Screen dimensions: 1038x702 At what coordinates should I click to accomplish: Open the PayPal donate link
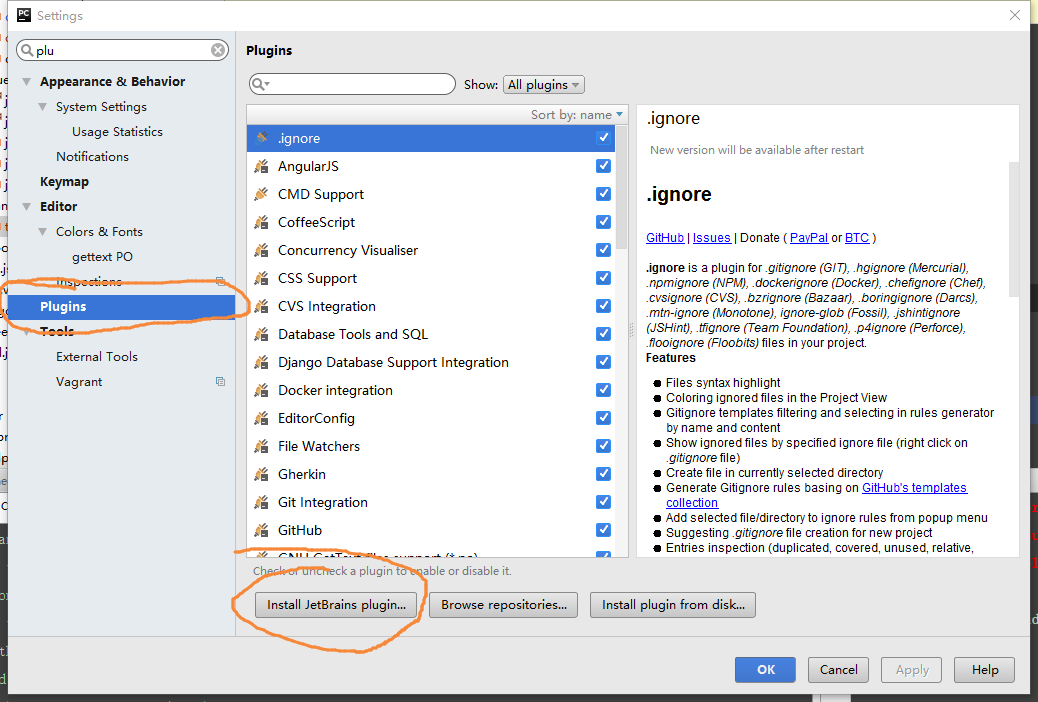click(x=808, y=238)
